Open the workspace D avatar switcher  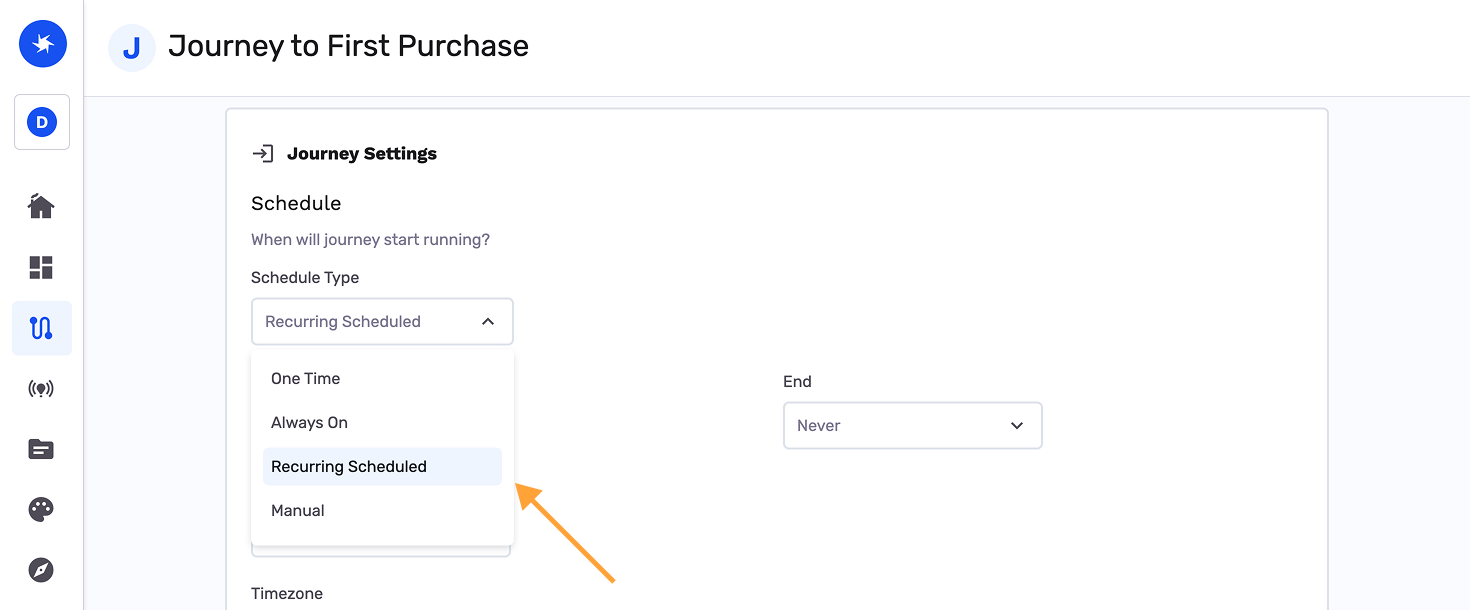42,122
